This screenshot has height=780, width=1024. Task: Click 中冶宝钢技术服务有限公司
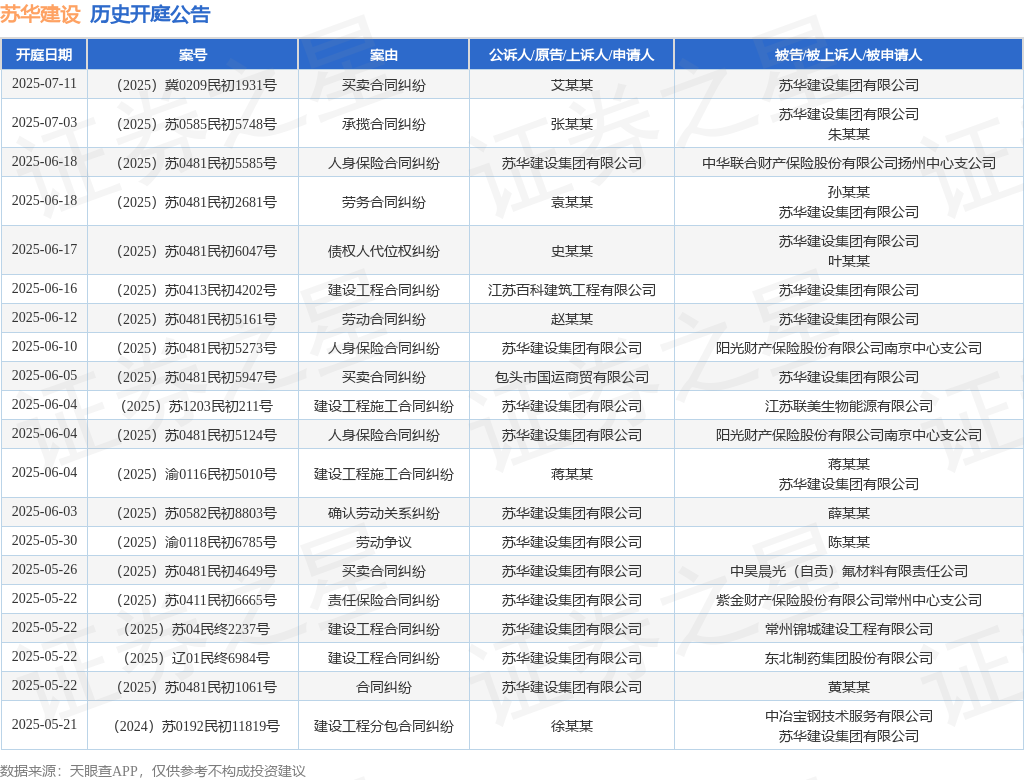coord(848,716)
